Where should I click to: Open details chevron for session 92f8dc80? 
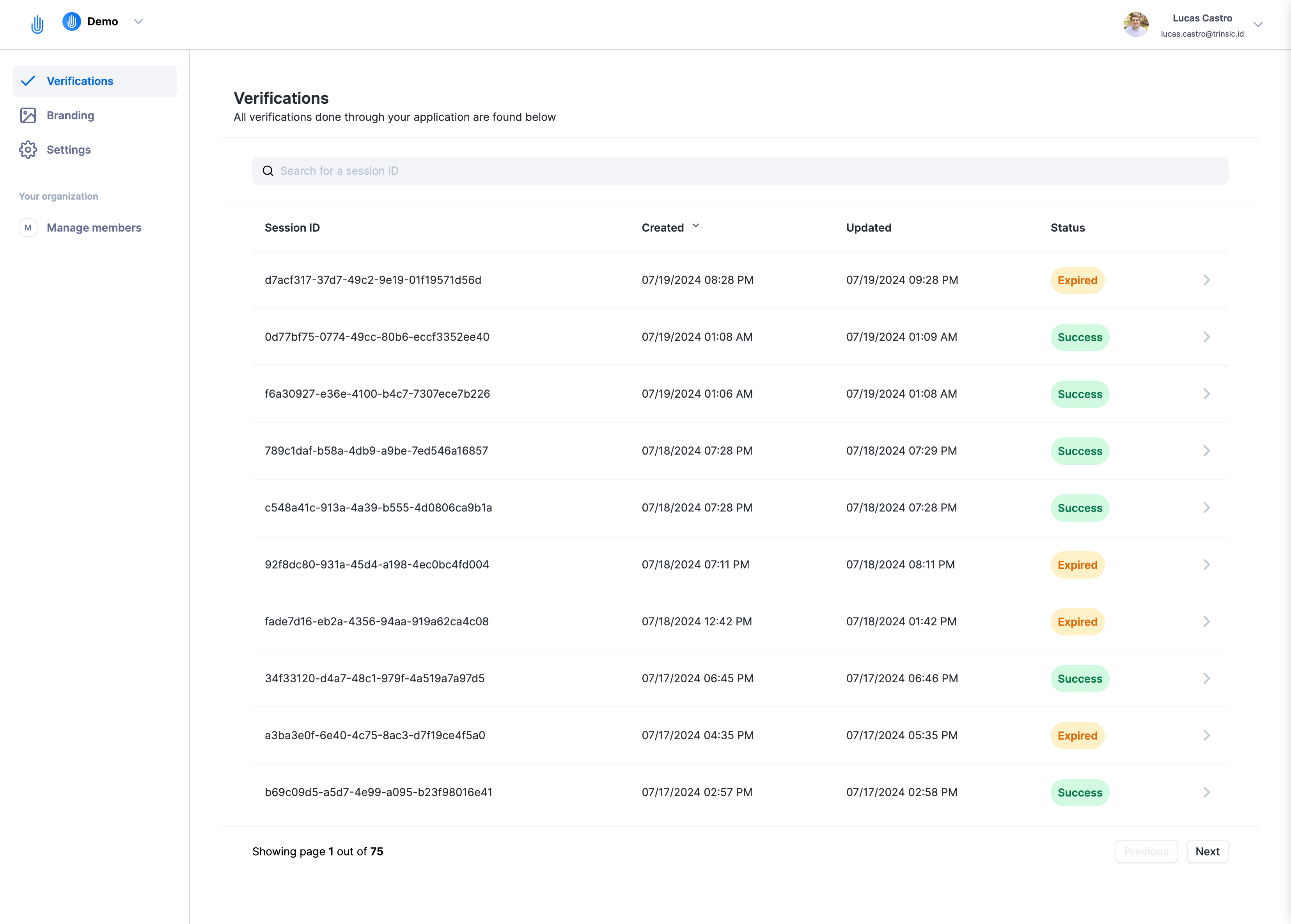pos(1206,565)
